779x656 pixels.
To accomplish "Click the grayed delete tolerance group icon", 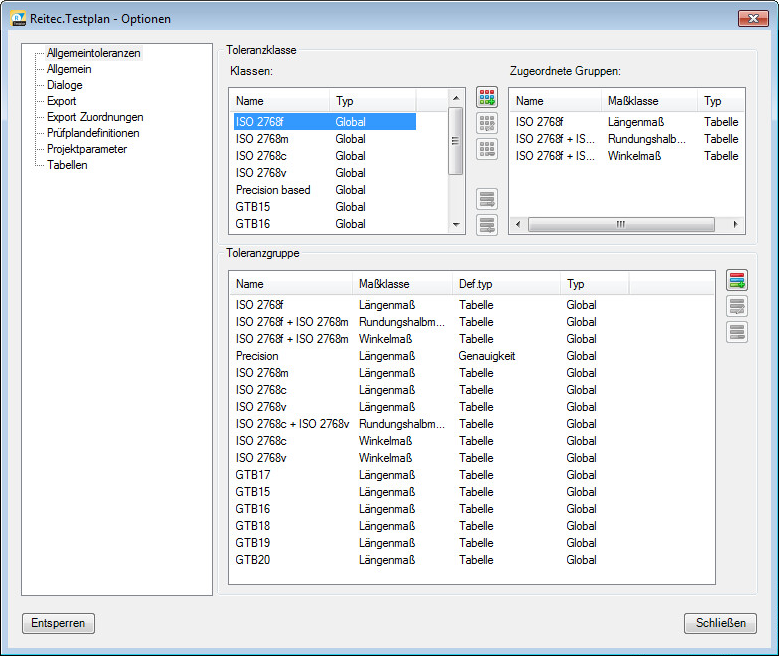I will coord(737,333).
